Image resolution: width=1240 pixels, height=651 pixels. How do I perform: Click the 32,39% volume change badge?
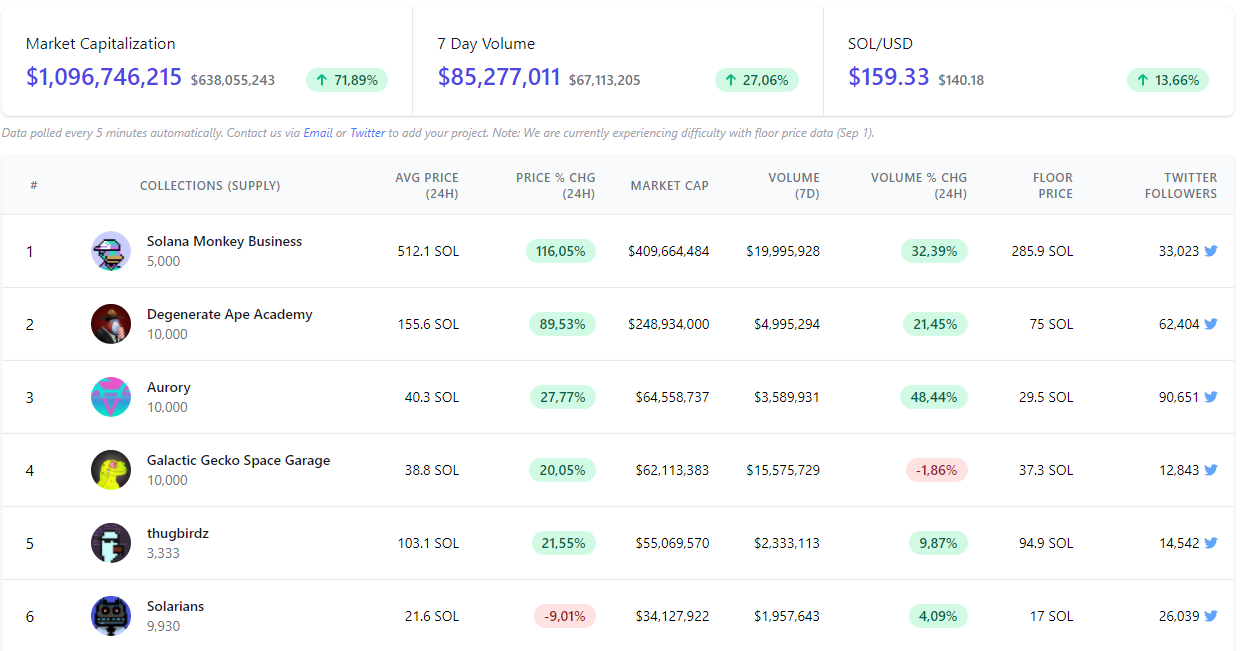934,251
